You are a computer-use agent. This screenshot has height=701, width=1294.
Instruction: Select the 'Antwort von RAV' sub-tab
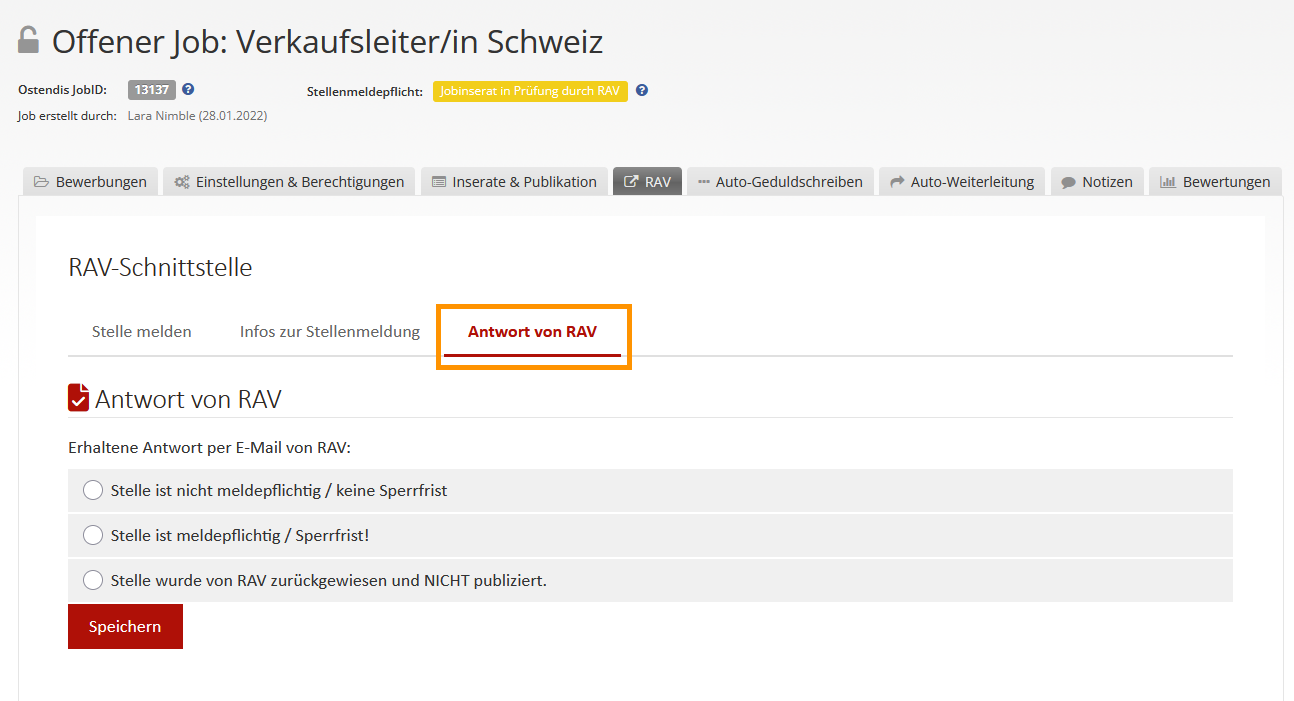(532, 332)
